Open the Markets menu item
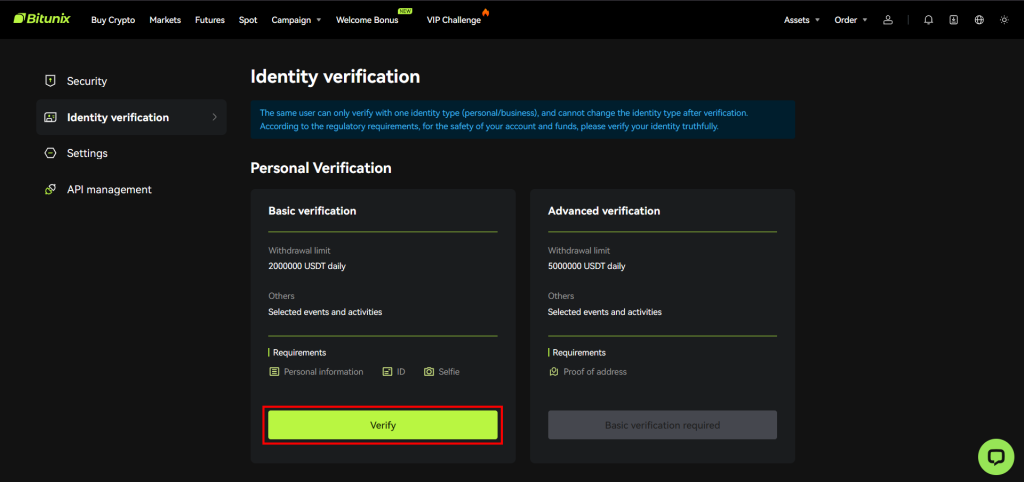 tap(165, 20)
